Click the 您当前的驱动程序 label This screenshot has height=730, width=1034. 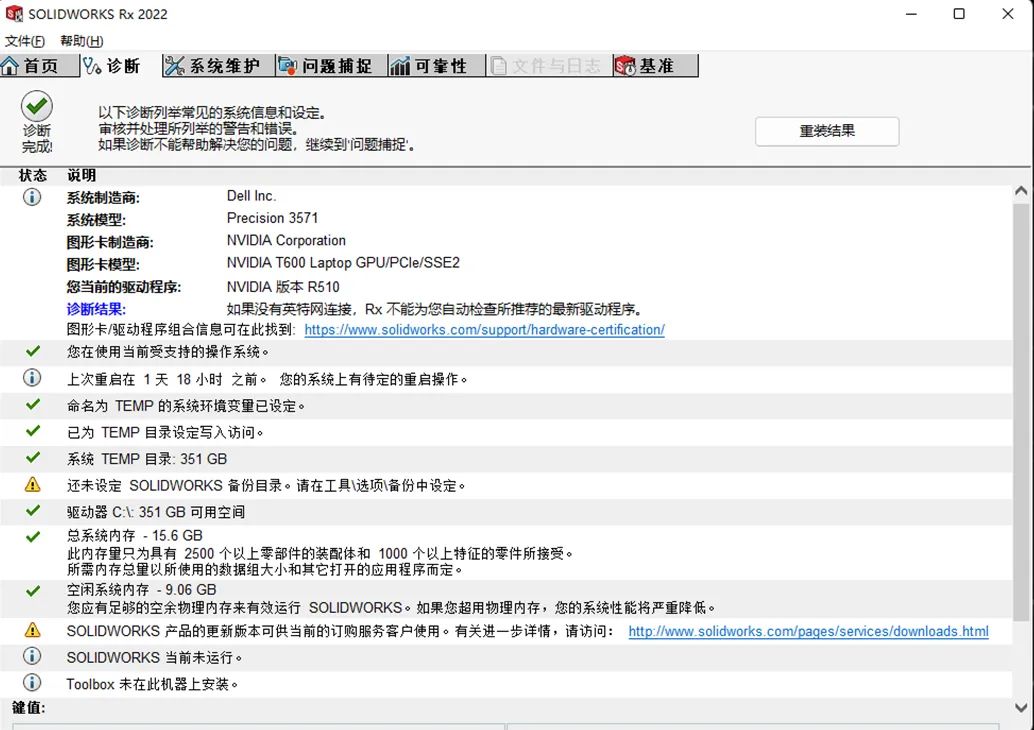coord(124,288)
